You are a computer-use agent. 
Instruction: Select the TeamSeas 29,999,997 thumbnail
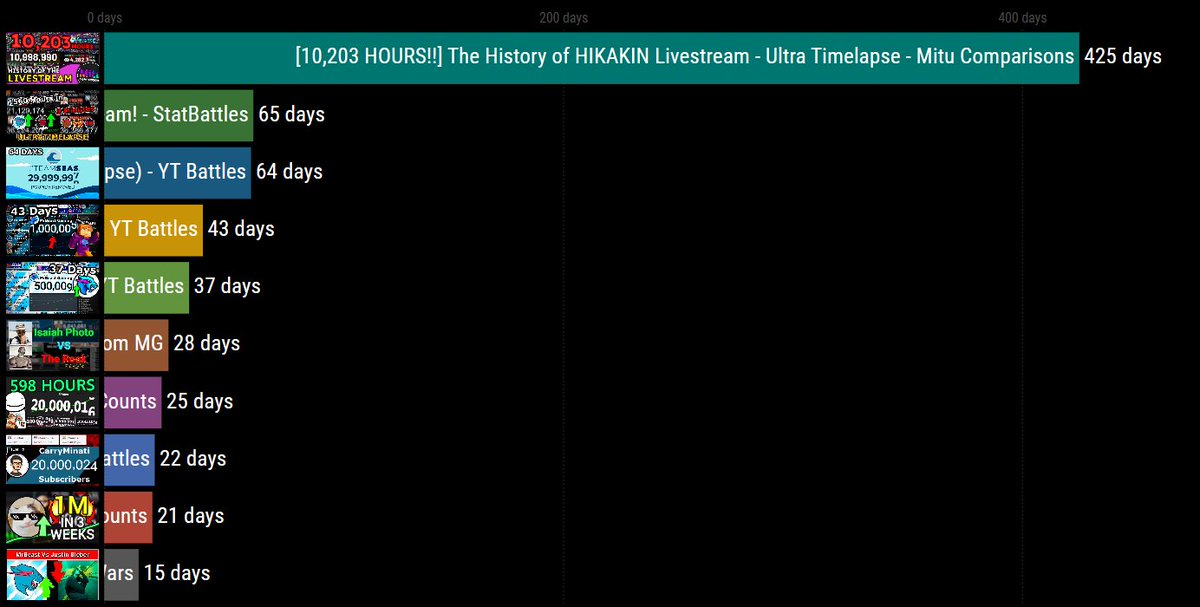tap(53, 172)
